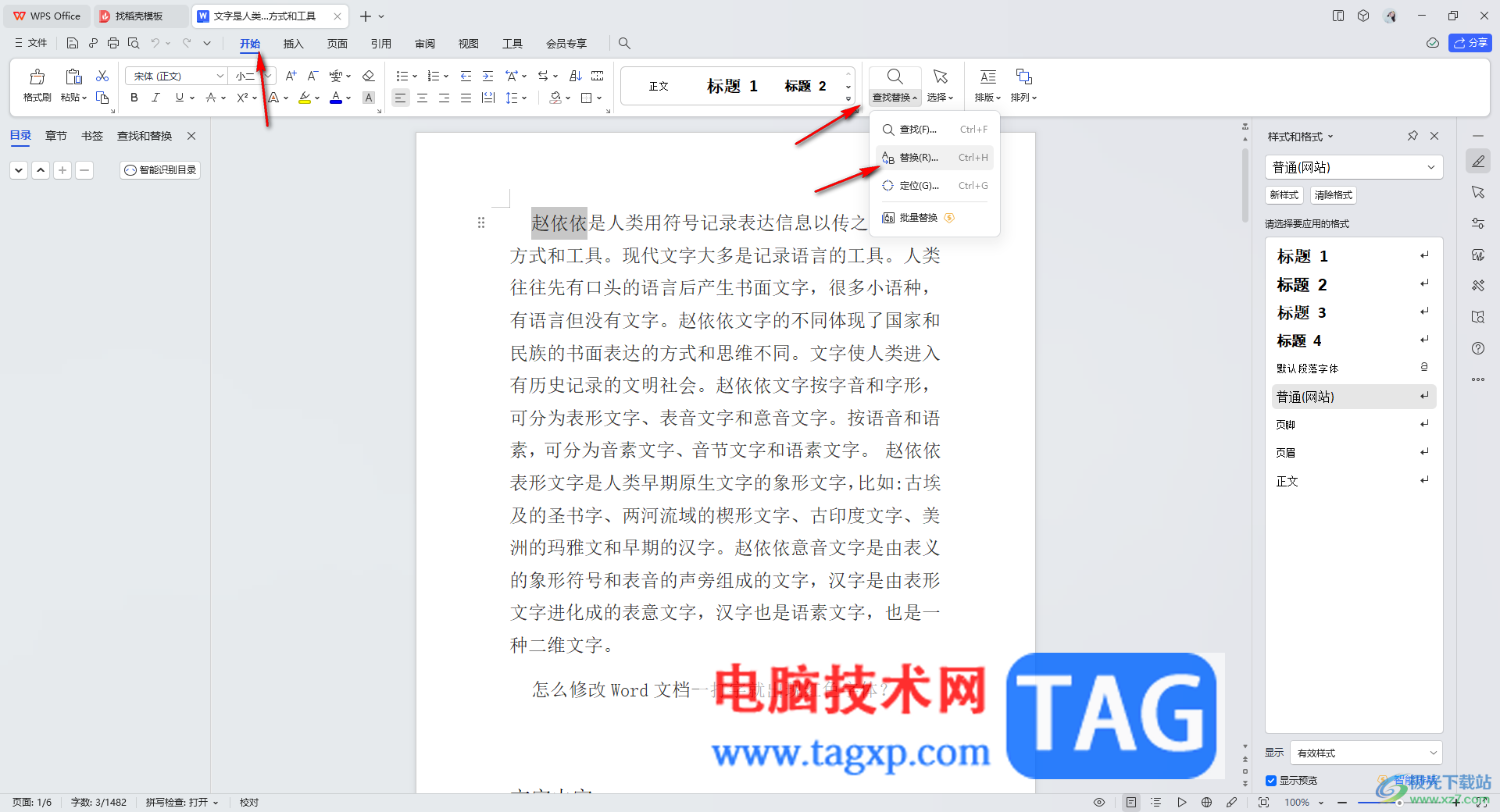
Task: Apply the 标题 3 style from list
Action: pyautogui.click(x=1354, y=312)
